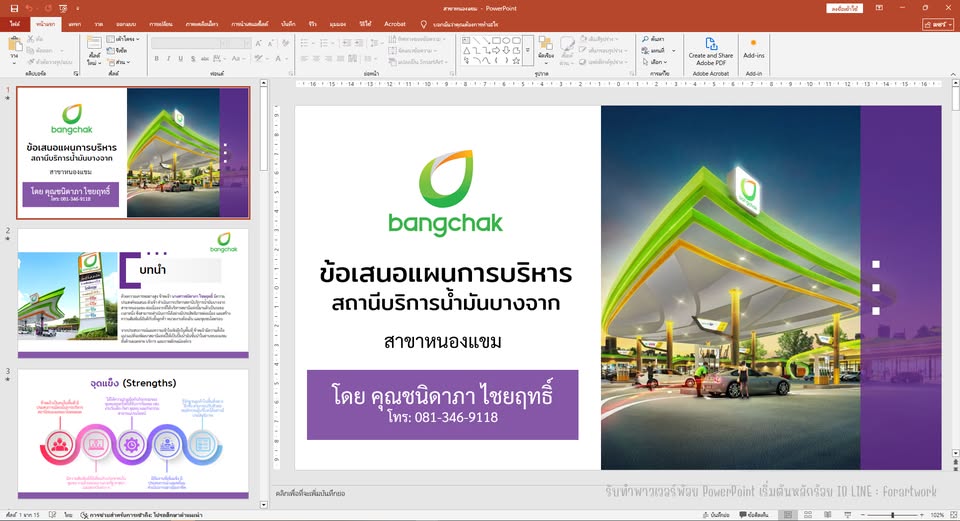Open Comments pane from status bar

(x=754, y=515)
